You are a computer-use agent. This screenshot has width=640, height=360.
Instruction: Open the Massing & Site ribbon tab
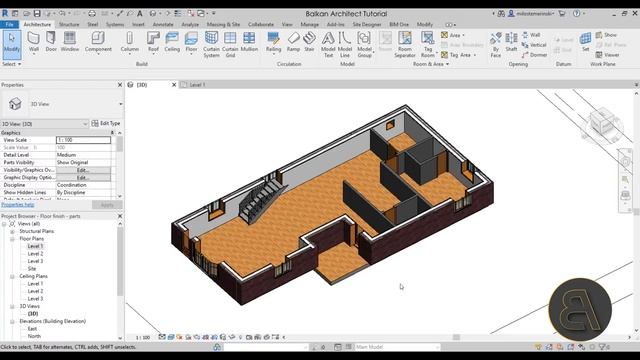pyautogui.click(x=223, y=24)
